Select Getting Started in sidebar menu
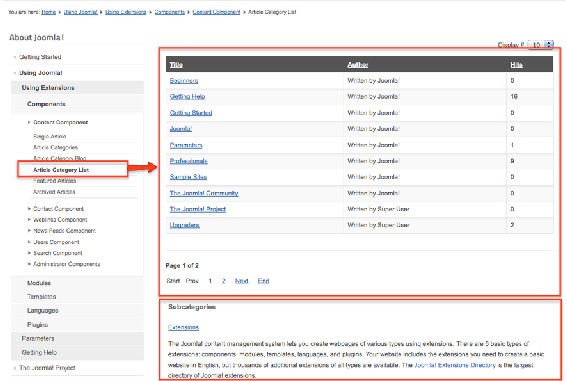The height and width of the screenshot is (381, 567). (x=40, y=57)
